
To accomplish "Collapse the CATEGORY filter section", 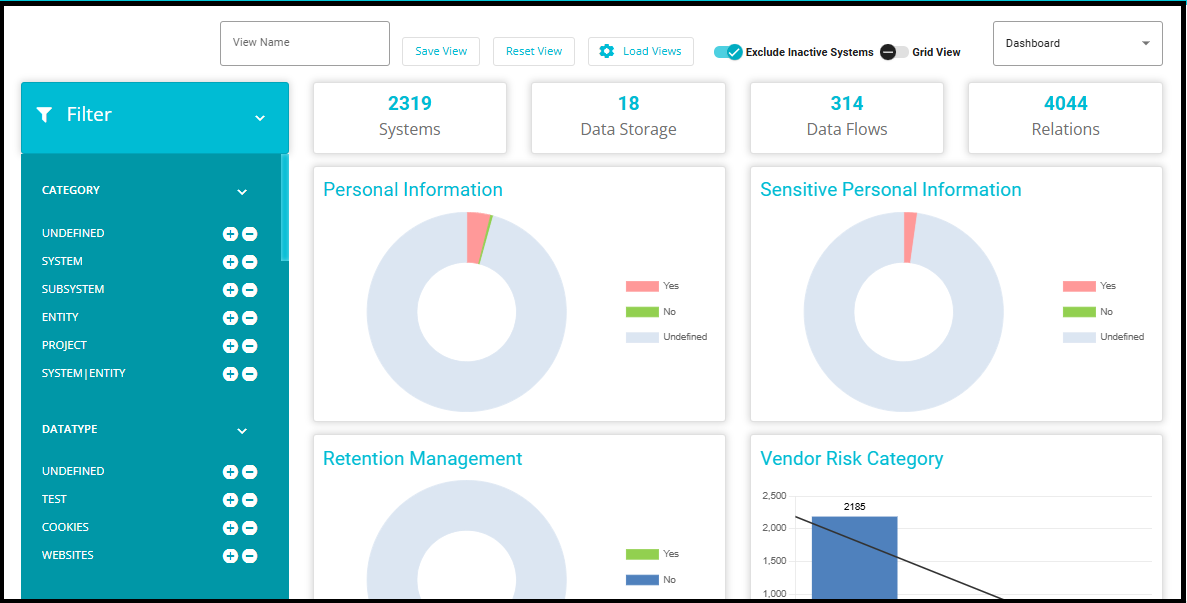I will coord(241,192).
